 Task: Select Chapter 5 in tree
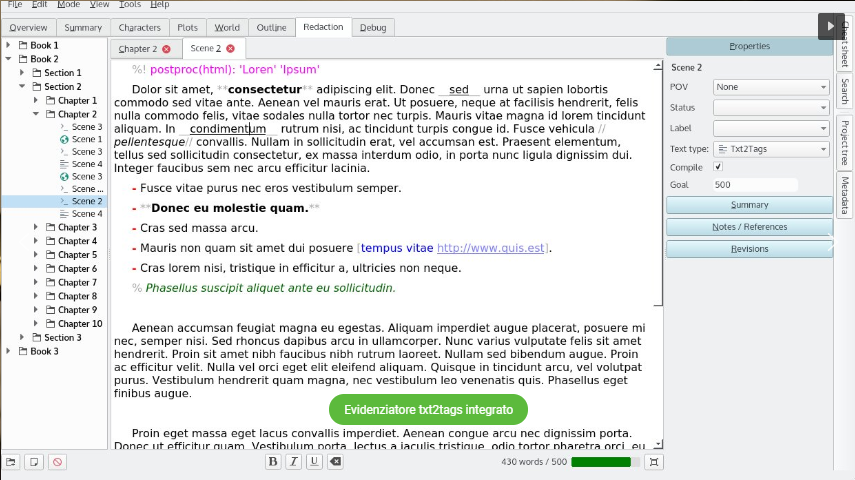click(x=77, y=255)
